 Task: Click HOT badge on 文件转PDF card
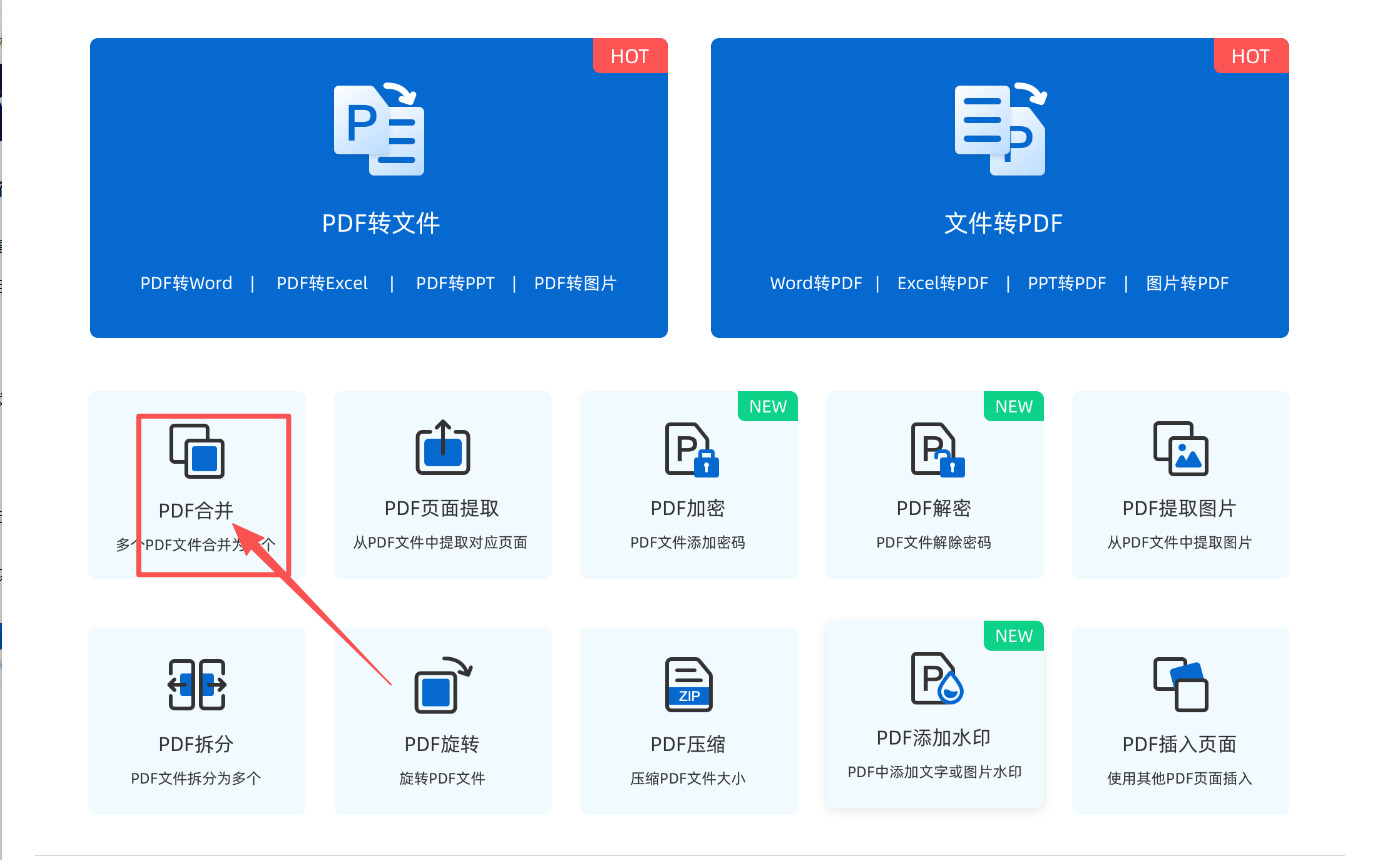tap(1251, 56)
